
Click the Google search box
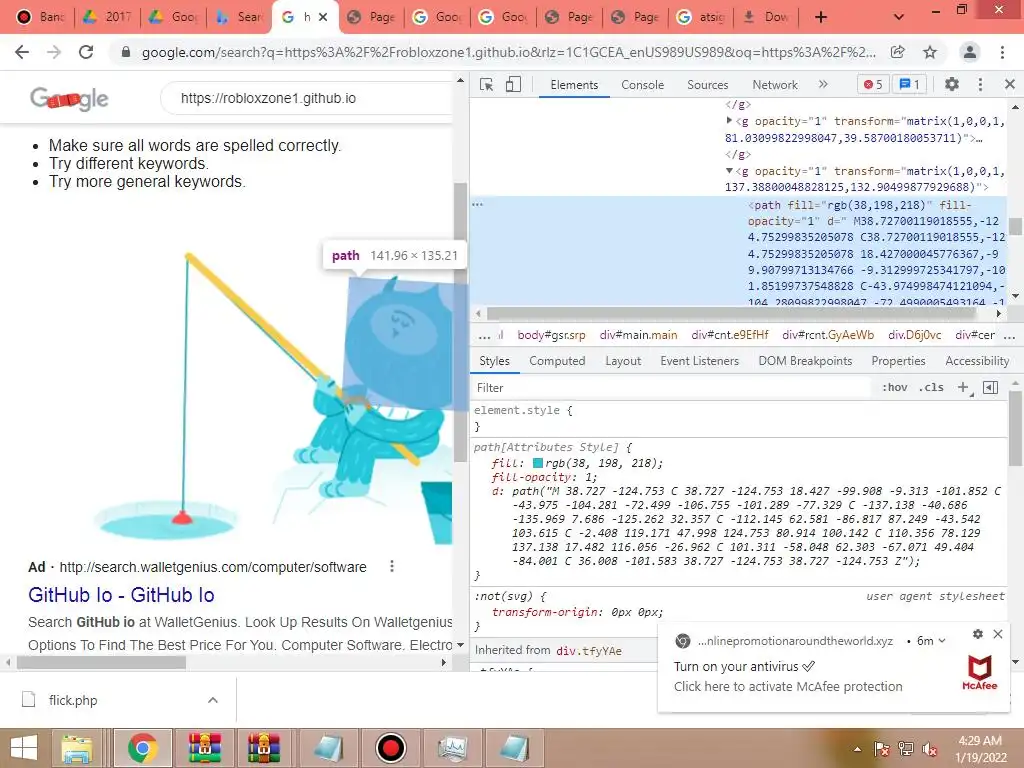point(307,99)
